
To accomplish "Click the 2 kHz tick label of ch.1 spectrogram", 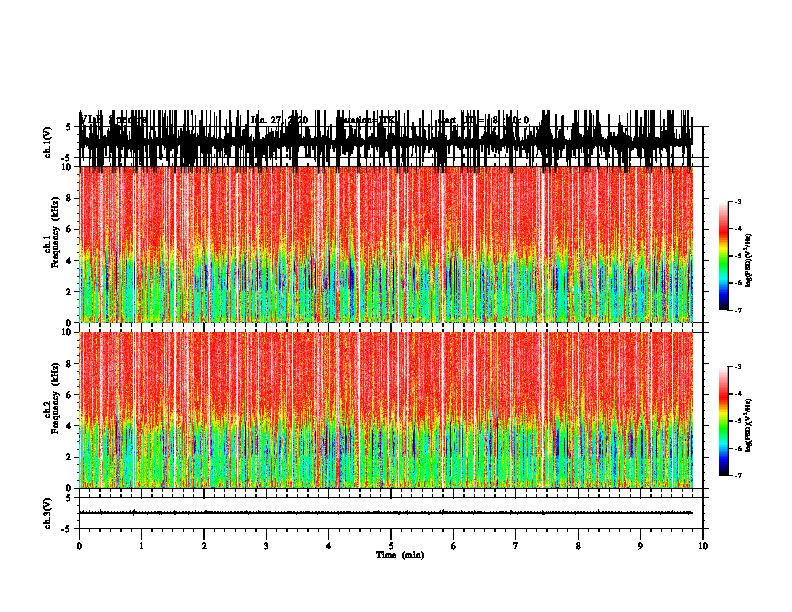I will 69,291.
